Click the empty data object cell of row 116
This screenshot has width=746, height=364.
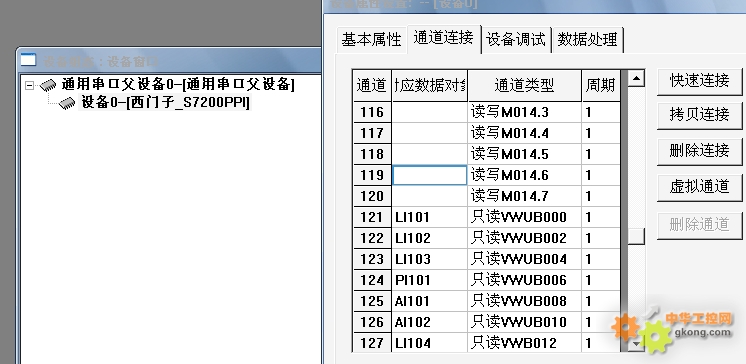coord(430,112)
